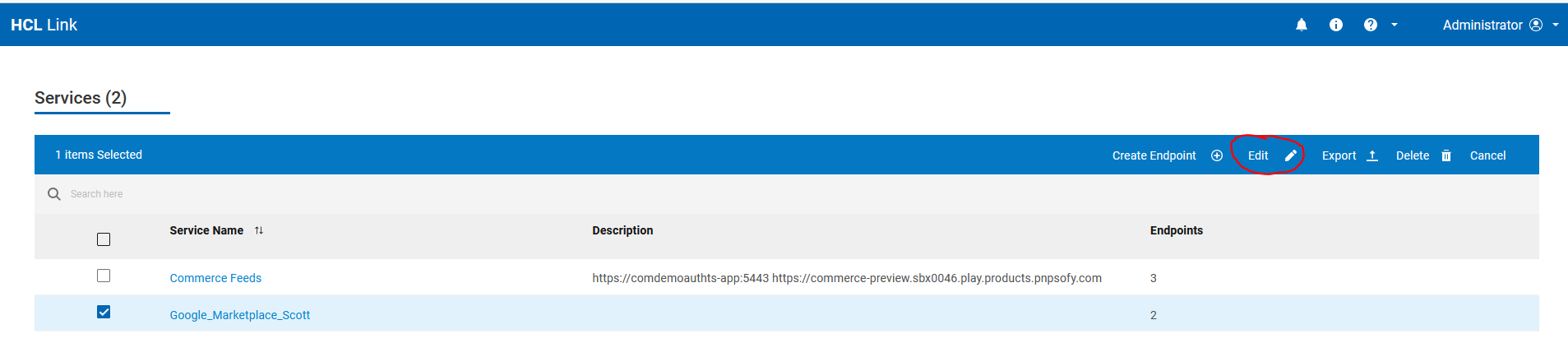Click the Export upload arrow icon
Image resolution: width=1568 pixels, height=357 pixels.
click(1372, 155)
